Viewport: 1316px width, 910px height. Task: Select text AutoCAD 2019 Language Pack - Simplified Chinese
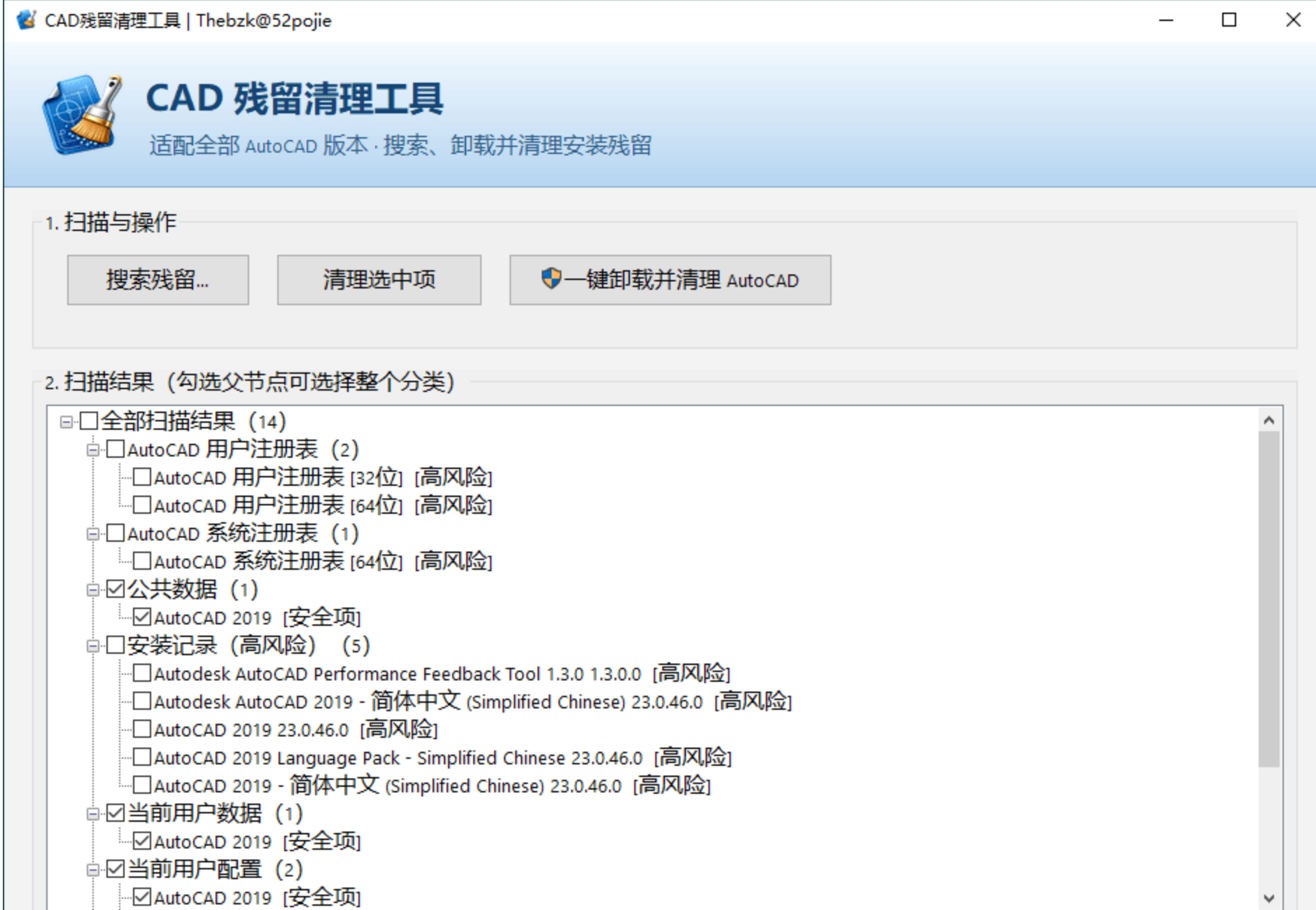(359, 758)
